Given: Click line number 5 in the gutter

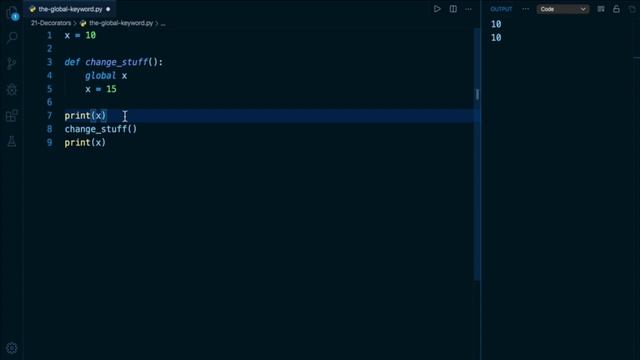Looking at the screenshot, I should (x=49, y=89).
